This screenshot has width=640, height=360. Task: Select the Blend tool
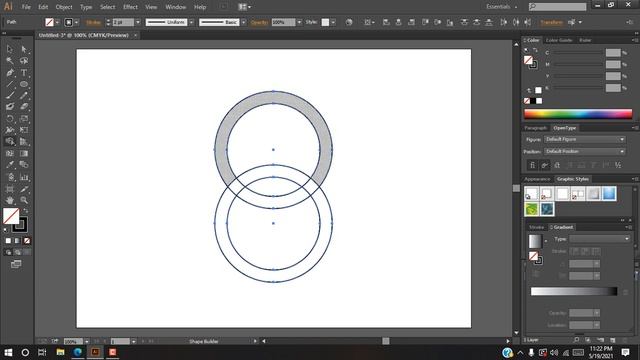click(24, 165)
